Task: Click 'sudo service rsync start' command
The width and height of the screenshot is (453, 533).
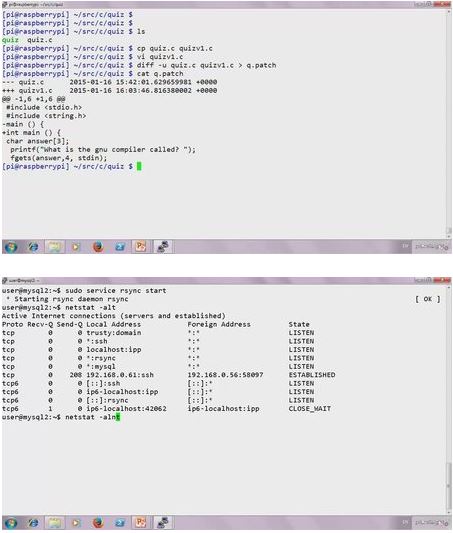Action: tap(116, 291)
